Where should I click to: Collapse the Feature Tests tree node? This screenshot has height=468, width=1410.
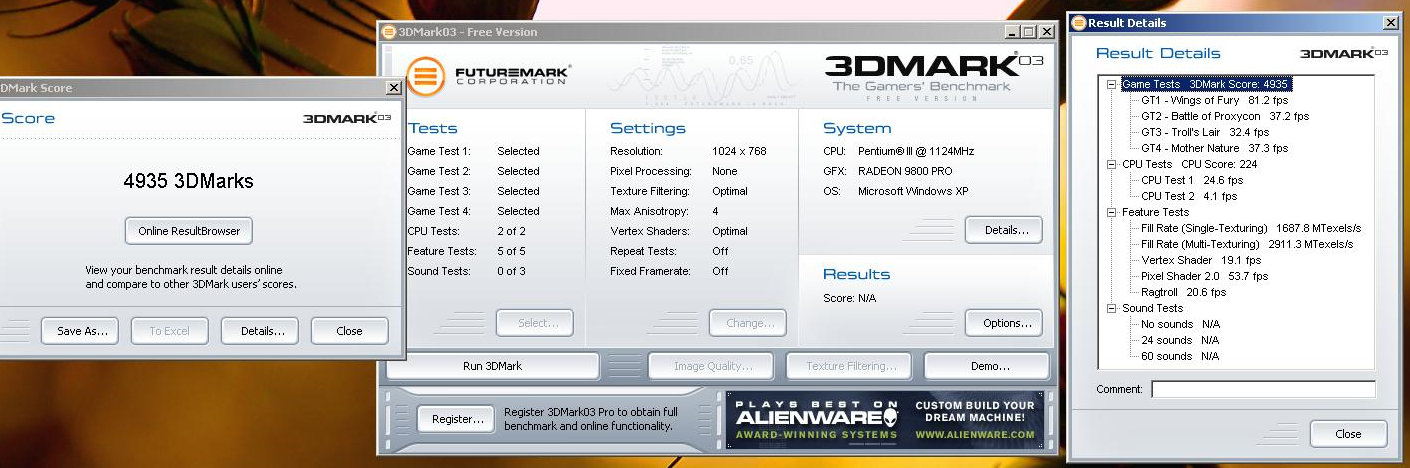tap(1111, 212)
